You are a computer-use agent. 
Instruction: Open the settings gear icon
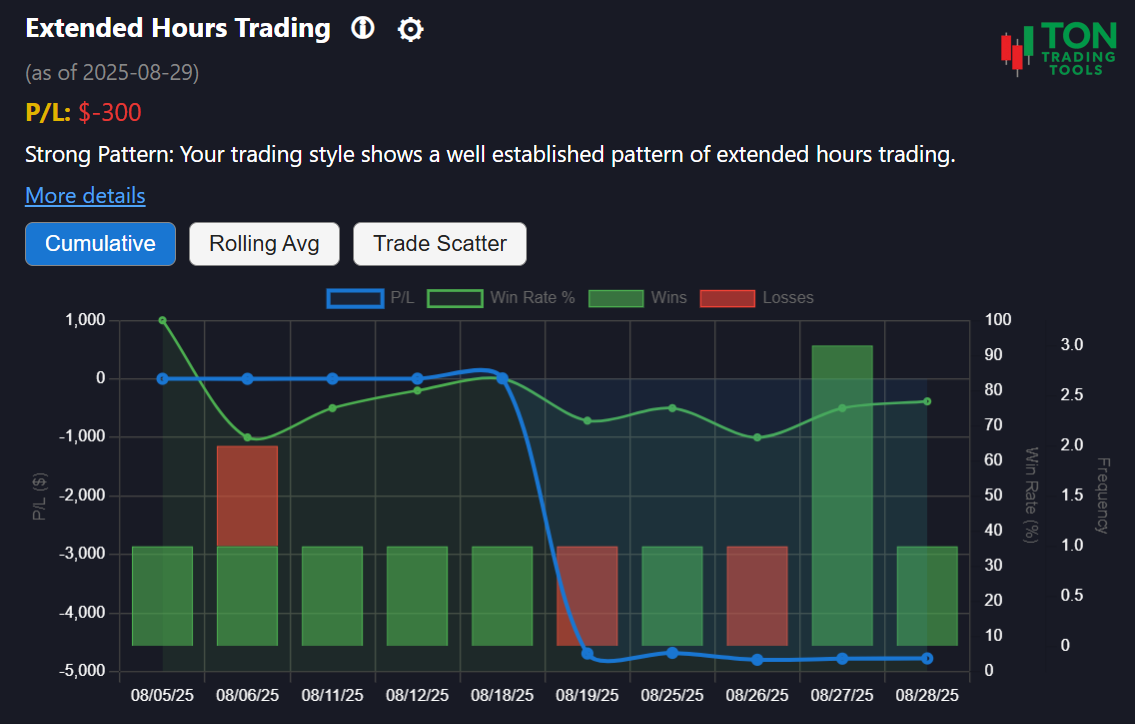click(410, 29)
